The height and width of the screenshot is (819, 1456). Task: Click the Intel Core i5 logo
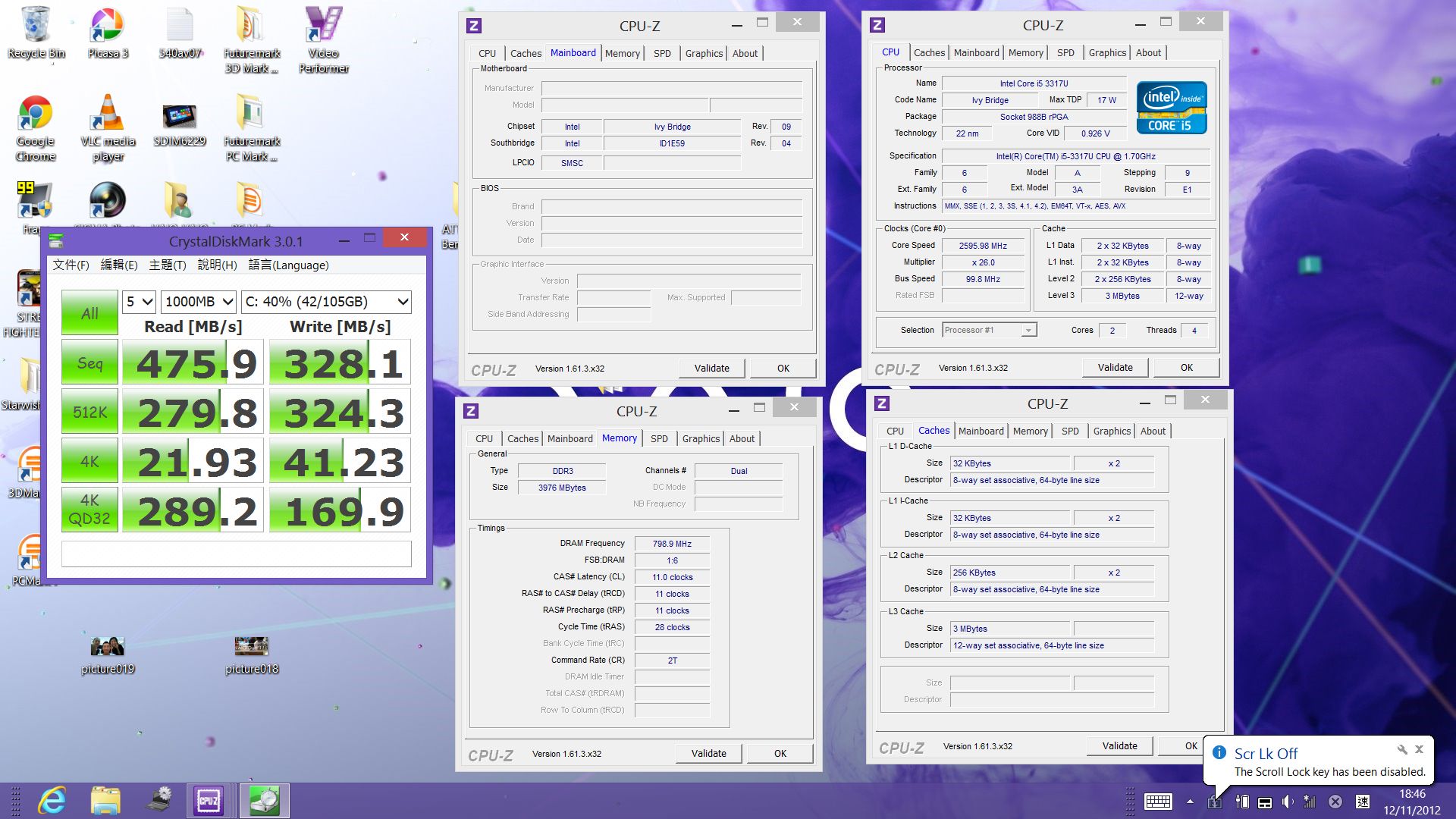(1171, 108)
